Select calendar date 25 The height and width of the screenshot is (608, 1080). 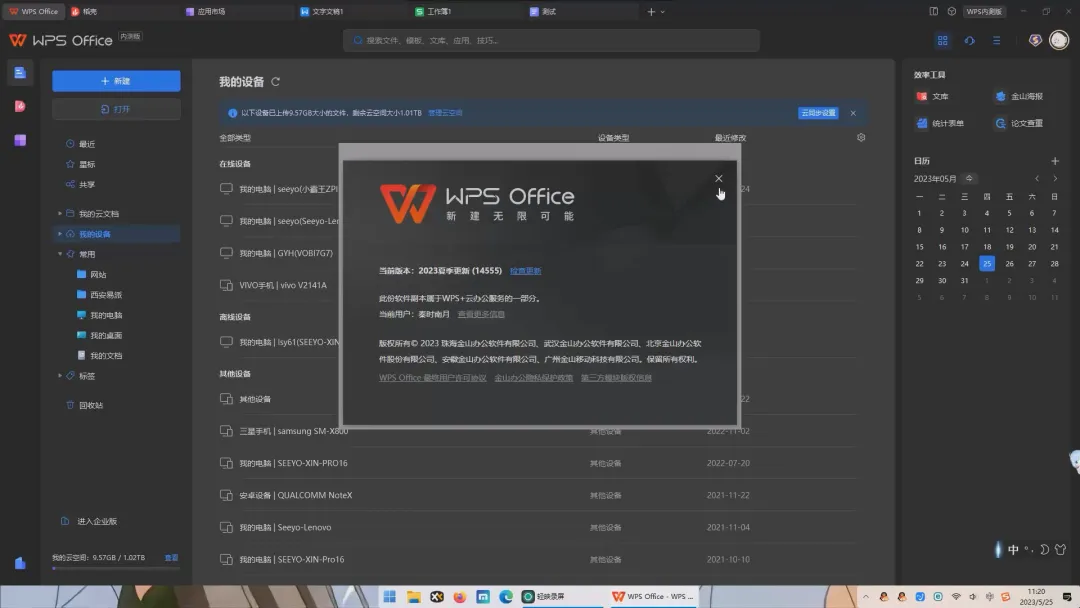(987, 264)
